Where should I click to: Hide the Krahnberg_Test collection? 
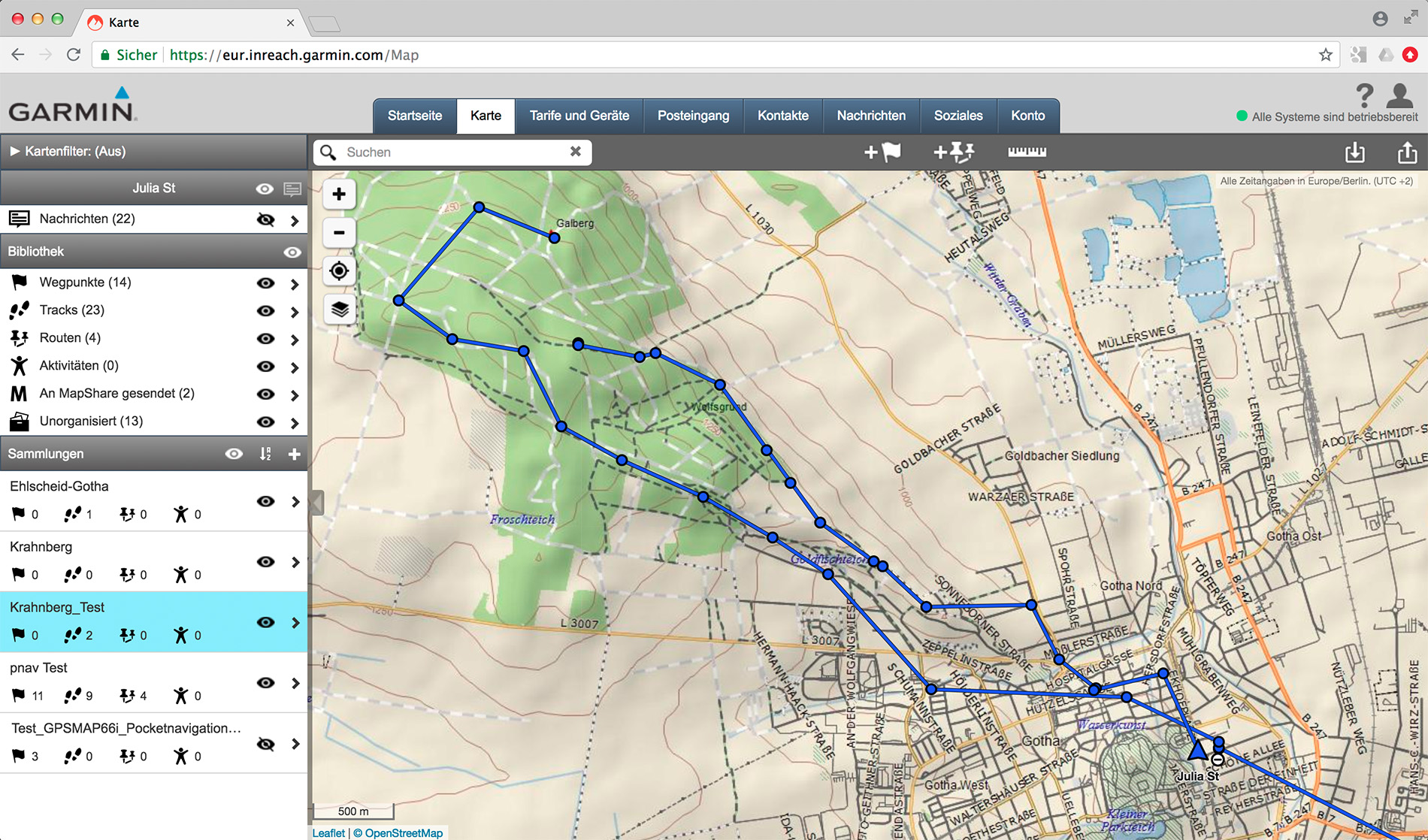[x=265, y=622]
